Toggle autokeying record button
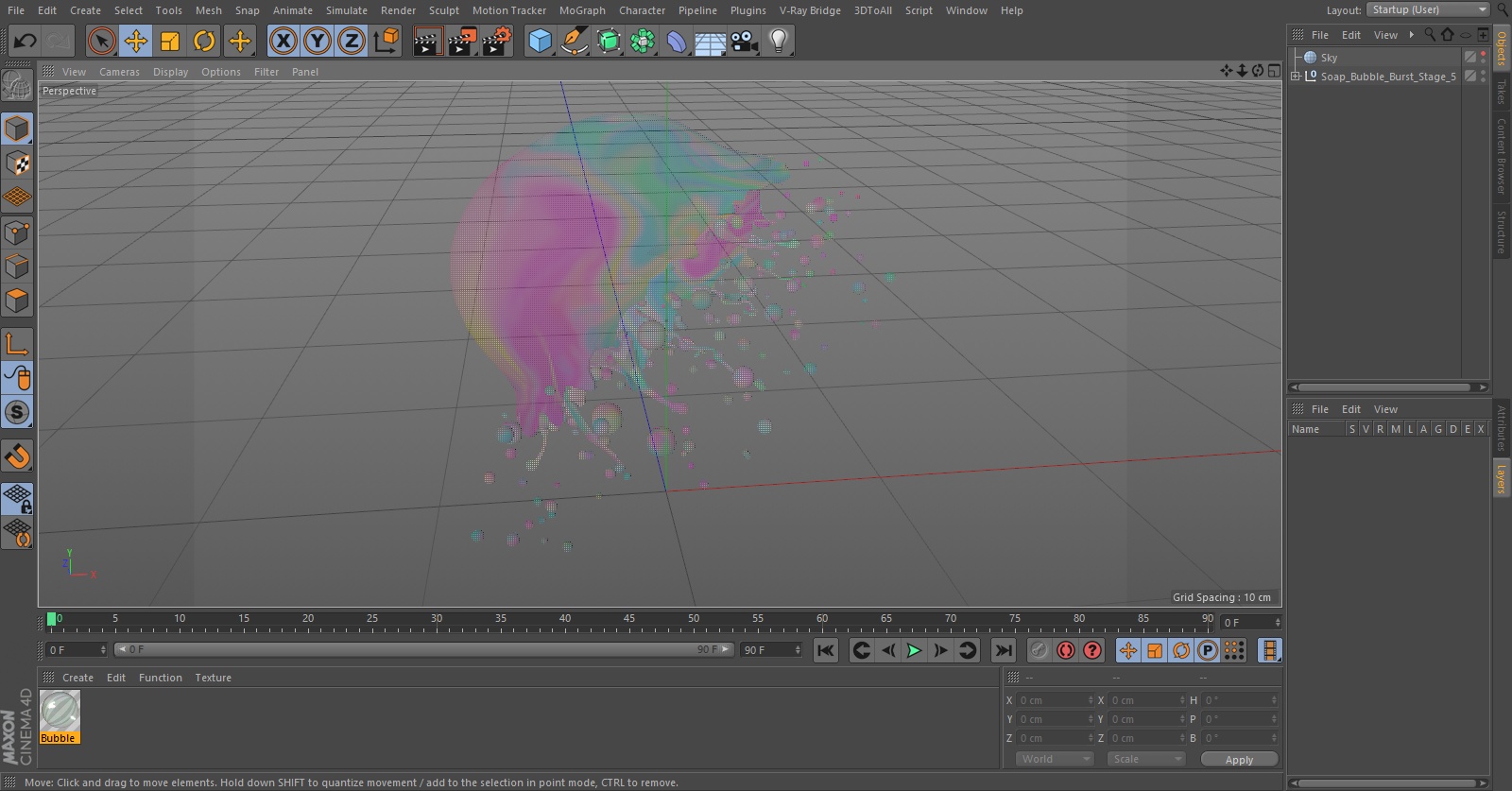This screenshot has width=1512, height=791. click(1066, 650)
